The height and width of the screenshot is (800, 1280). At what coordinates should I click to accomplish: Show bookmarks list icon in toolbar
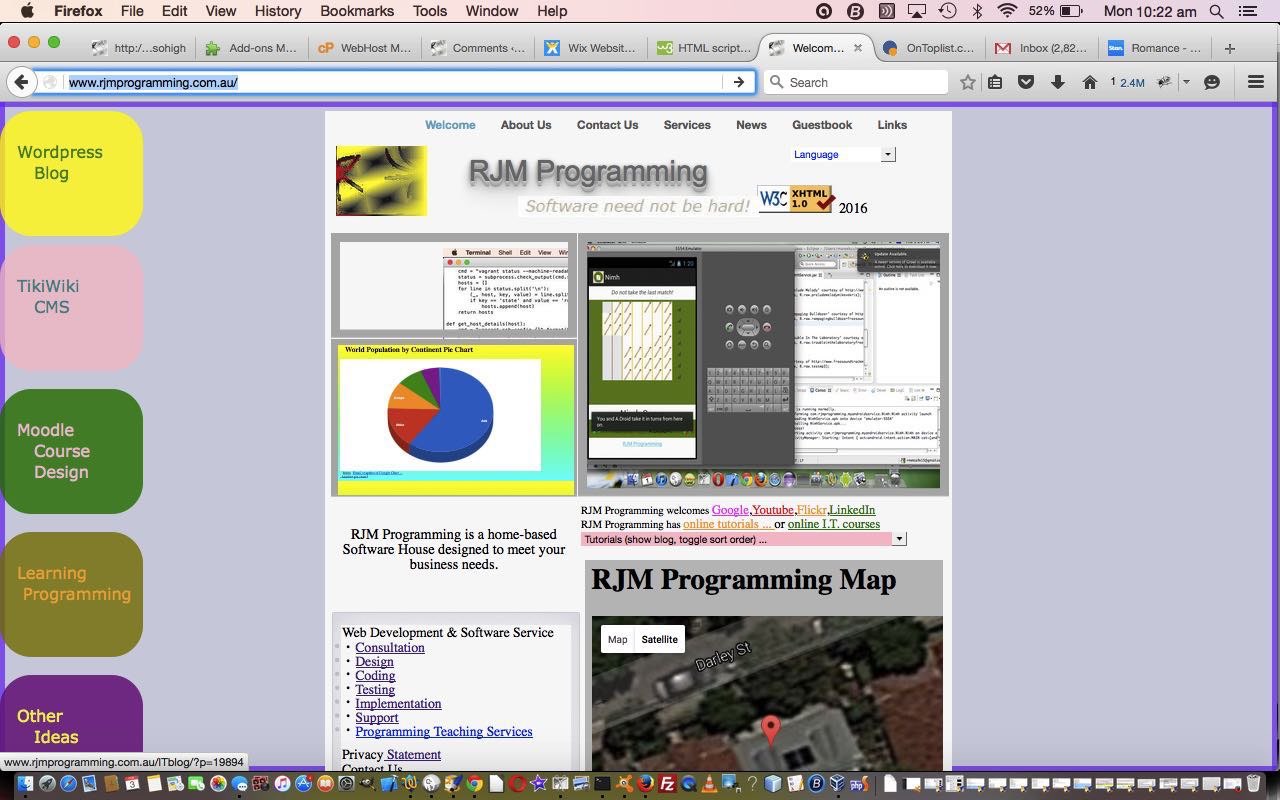tap(995, 82)
